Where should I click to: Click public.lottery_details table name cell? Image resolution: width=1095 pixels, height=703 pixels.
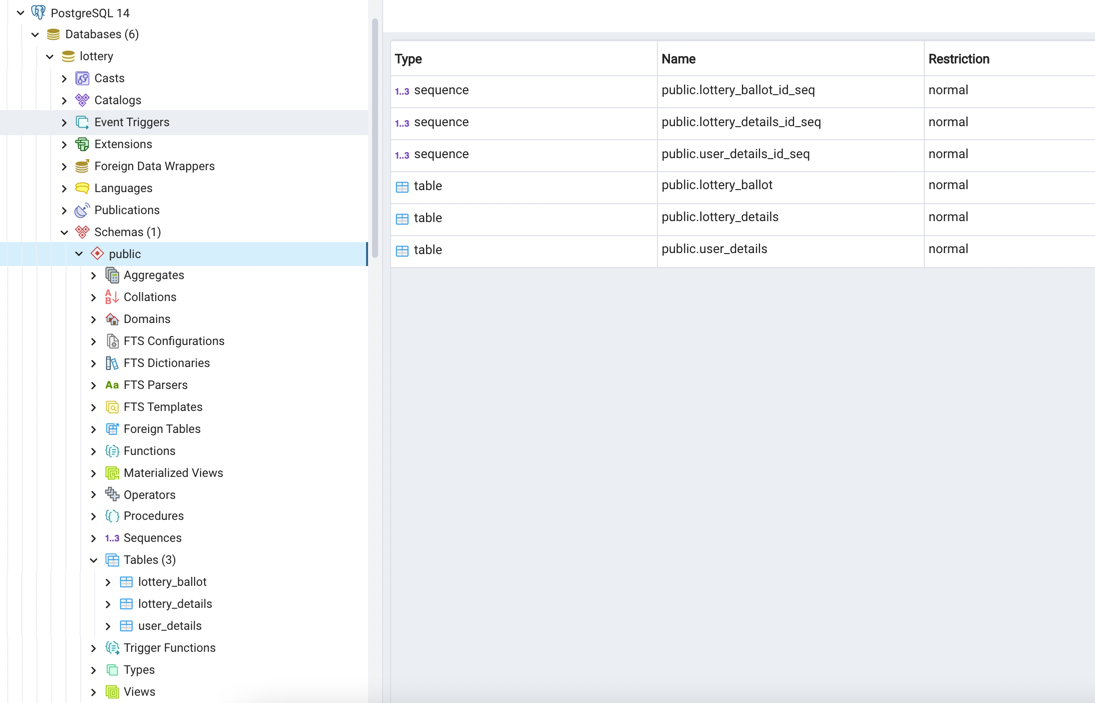(x=791, y=219)
